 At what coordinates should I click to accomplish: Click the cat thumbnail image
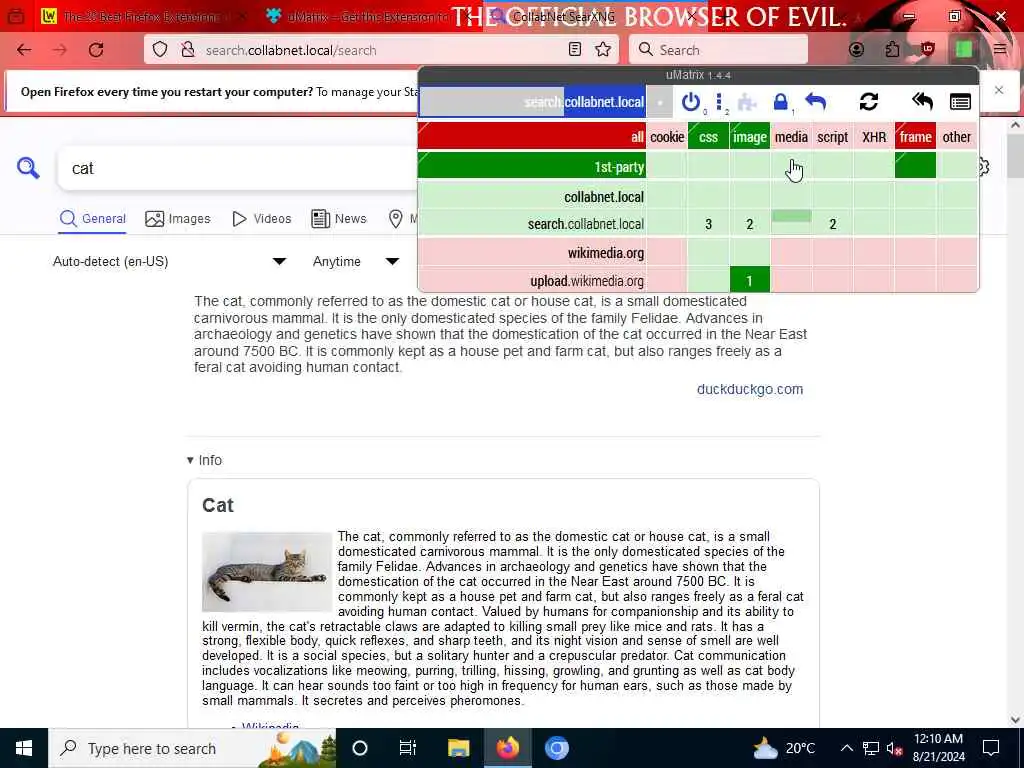pos(267,571)
